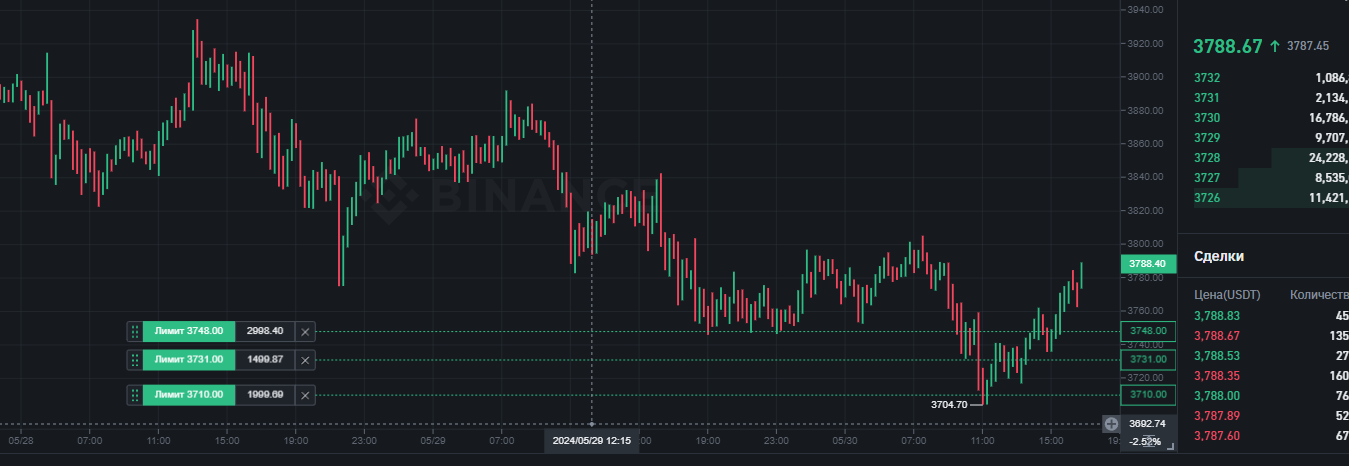Grab drag handle of 3731.00 limit order
Viewport: 1349px width, 466px height.
tap(135, 360)
